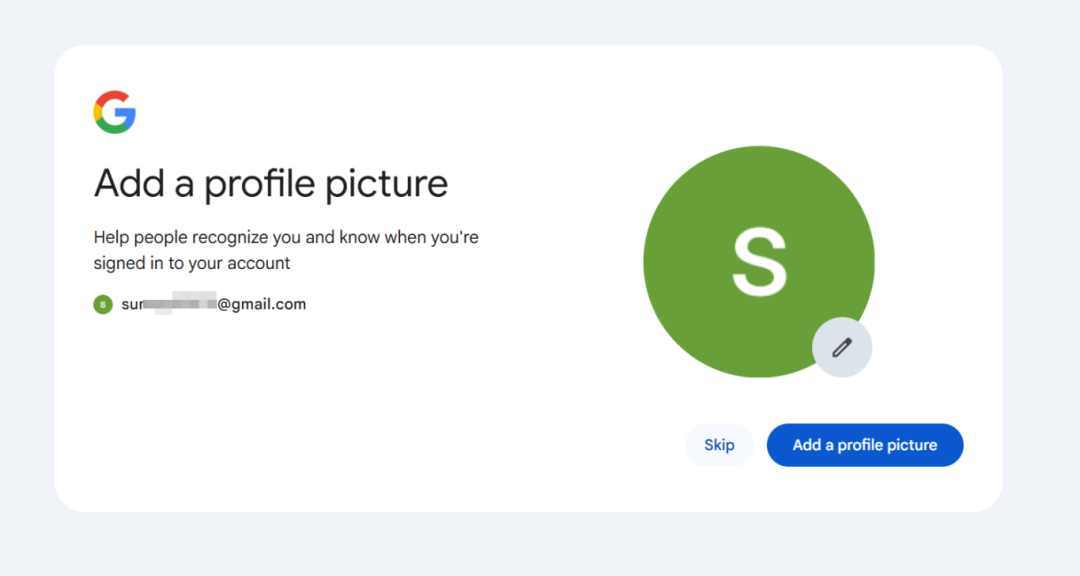Click the Google logo

pos(115,112)
